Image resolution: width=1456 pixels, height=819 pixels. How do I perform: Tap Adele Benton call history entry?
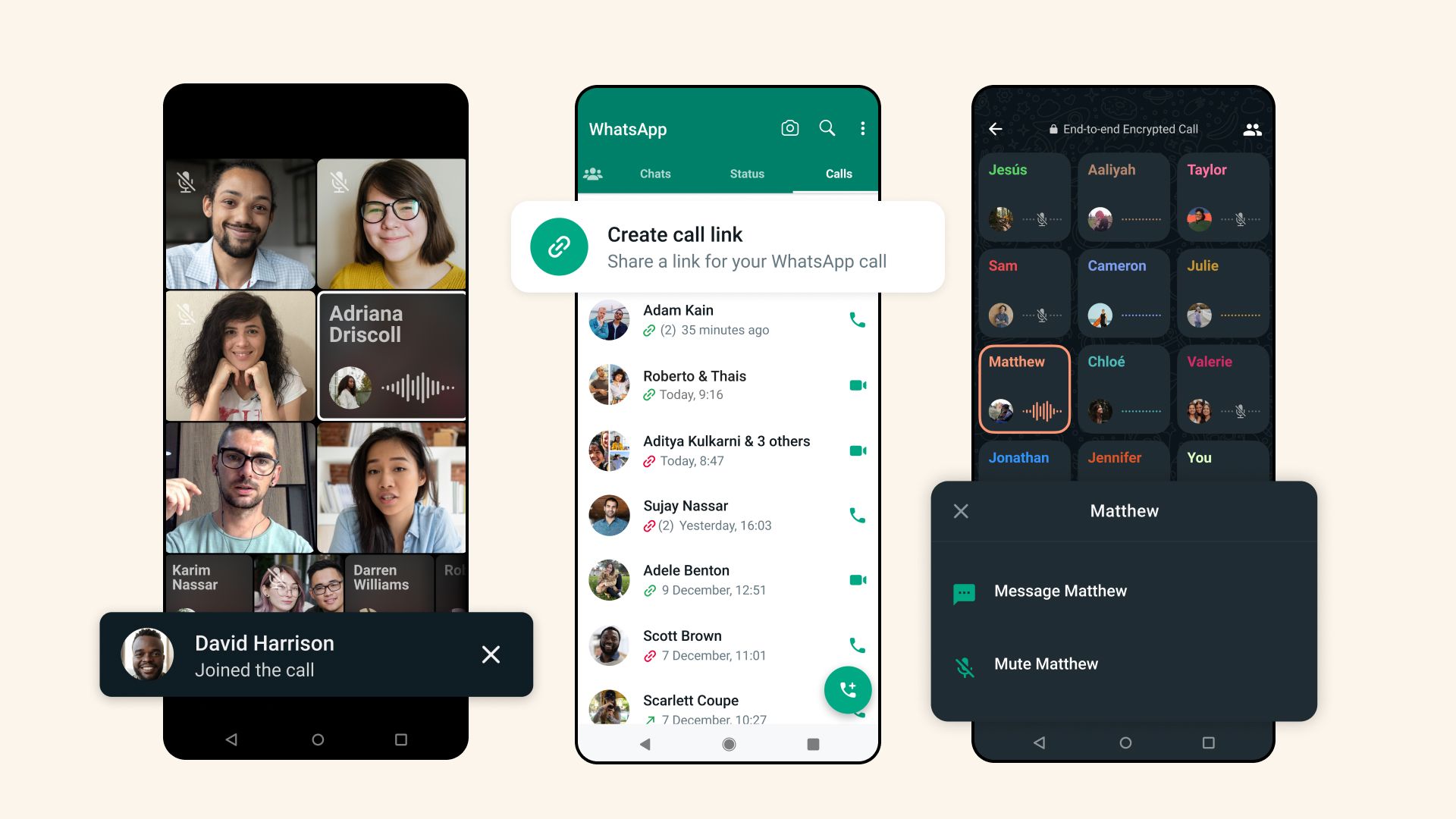pos(728,580)
